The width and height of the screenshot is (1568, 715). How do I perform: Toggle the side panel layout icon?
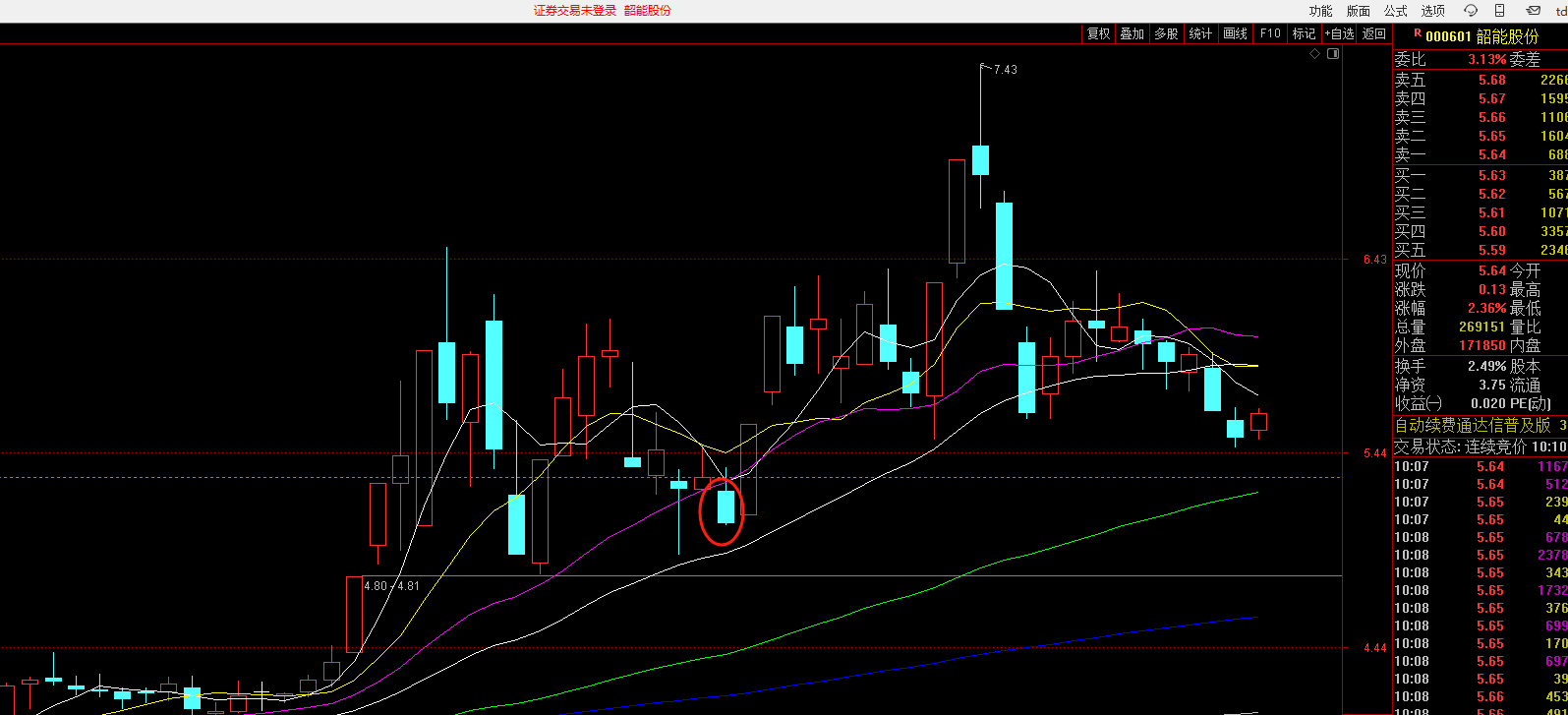click(1333, 54)
